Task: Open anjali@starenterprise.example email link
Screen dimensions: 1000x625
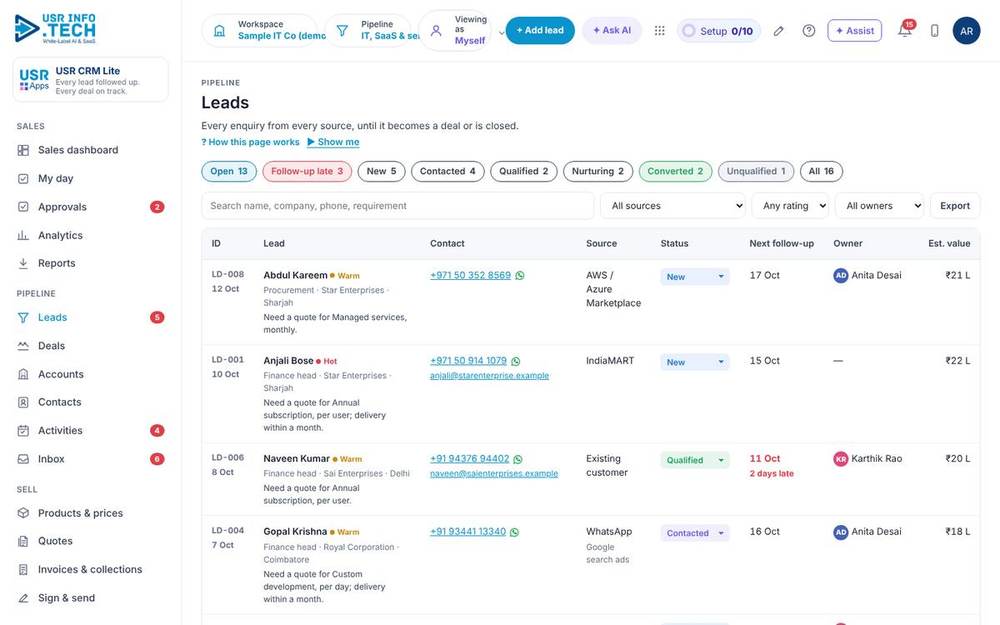Action: tap(489, 376)
